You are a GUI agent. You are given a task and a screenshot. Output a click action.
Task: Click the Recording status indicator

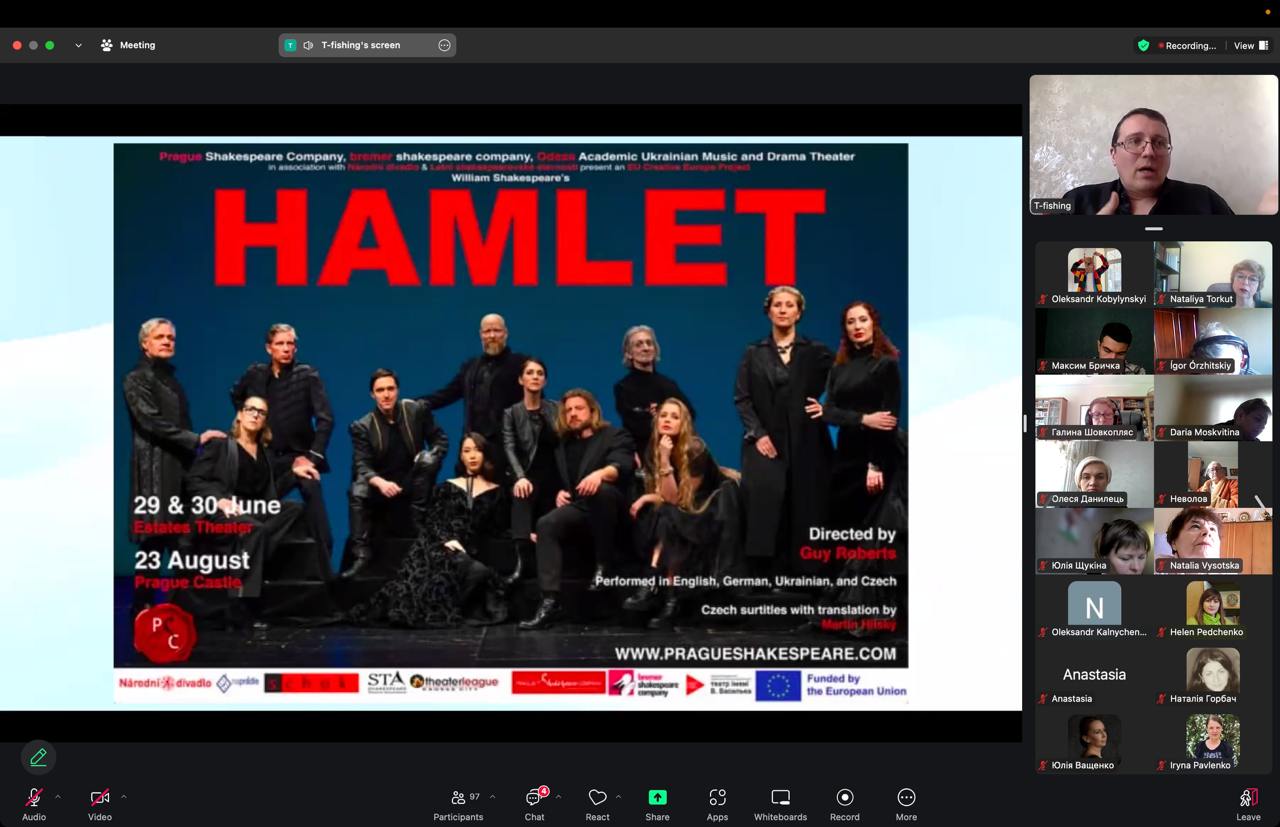tap(1188, 45)
